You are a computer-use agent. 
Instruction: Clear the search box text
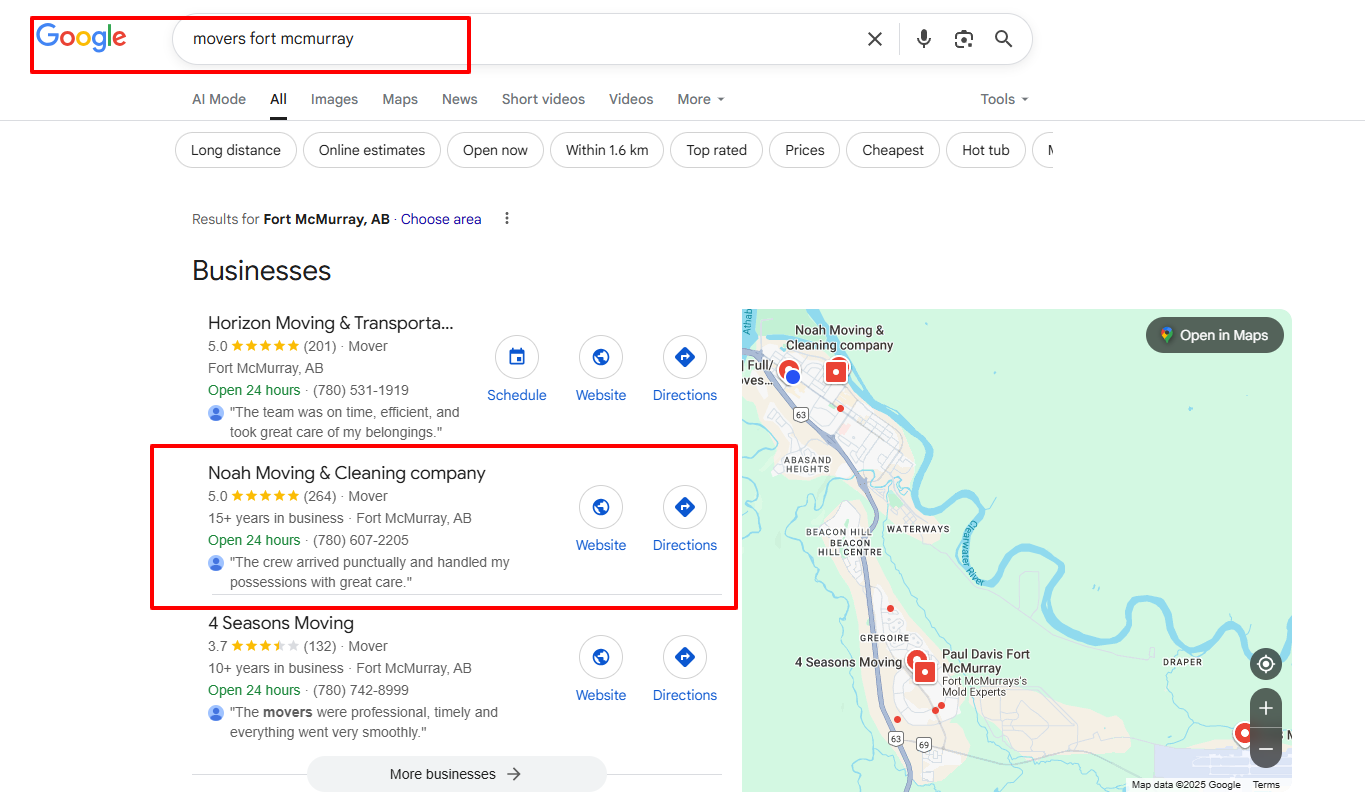tap(875, 39)
